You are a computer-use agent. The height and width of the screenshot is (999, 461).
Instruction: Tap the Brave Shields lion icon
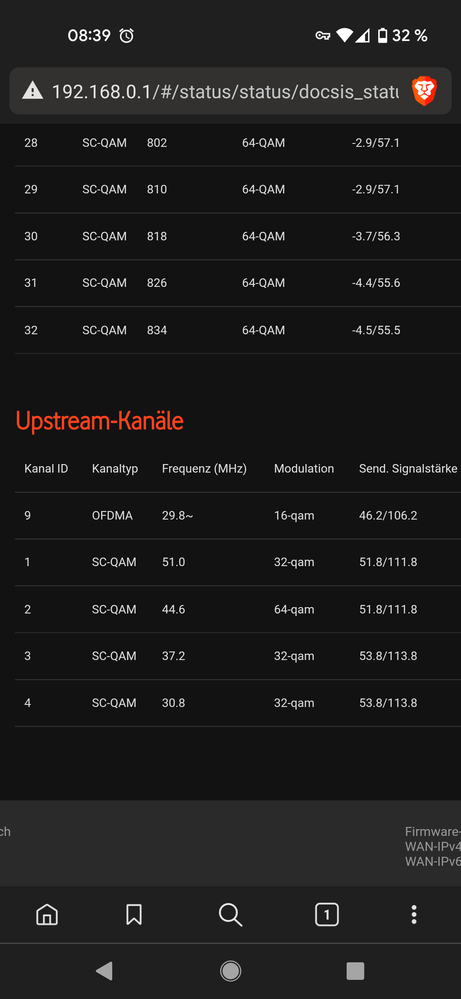point(423,91)
